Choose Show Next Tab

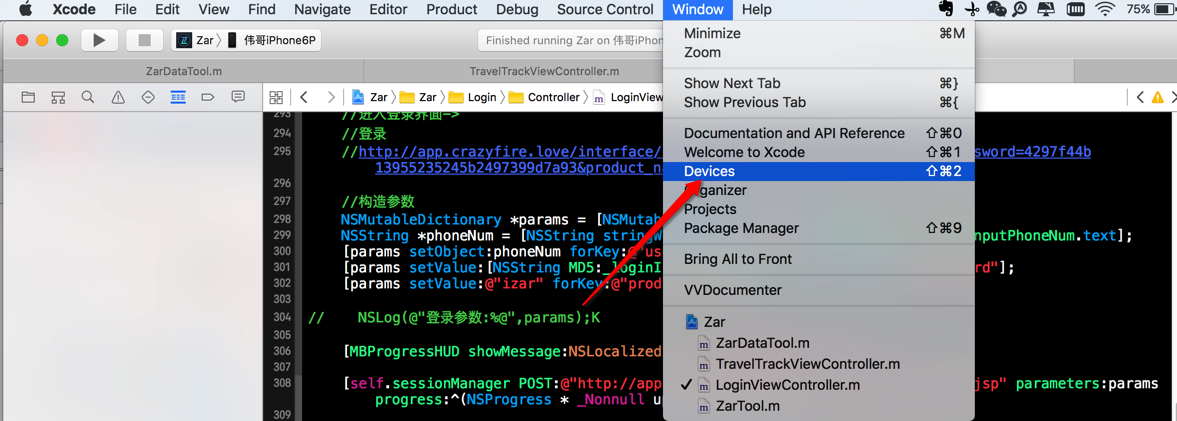tap(819, 83)
